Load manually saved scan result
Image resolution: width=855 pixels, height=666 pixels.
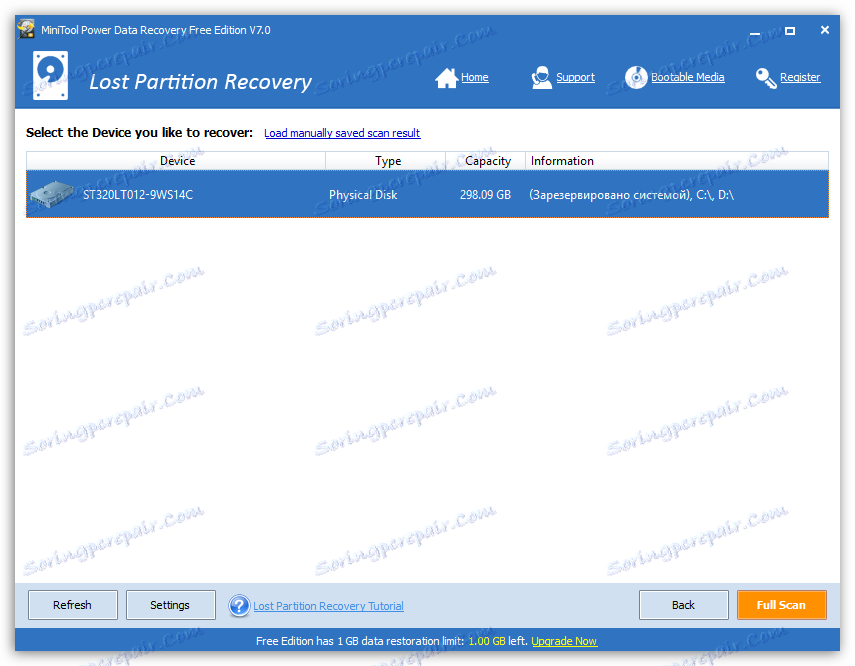tap(342, 133)
